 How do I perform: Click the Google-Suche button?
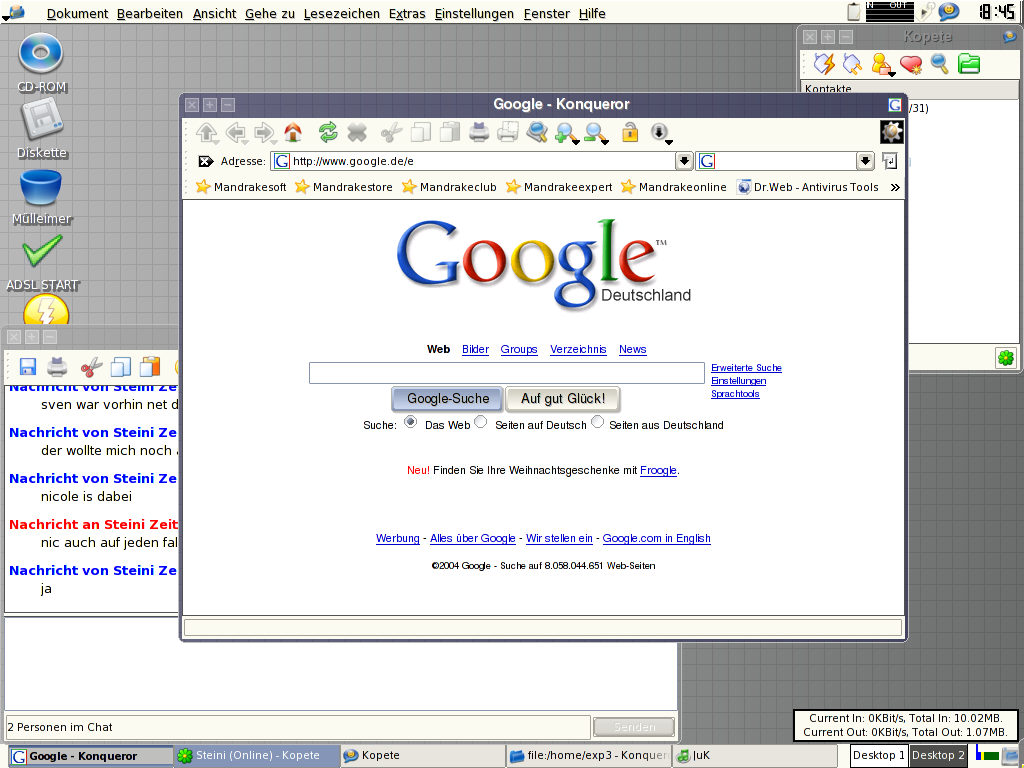tap(448, 398)
